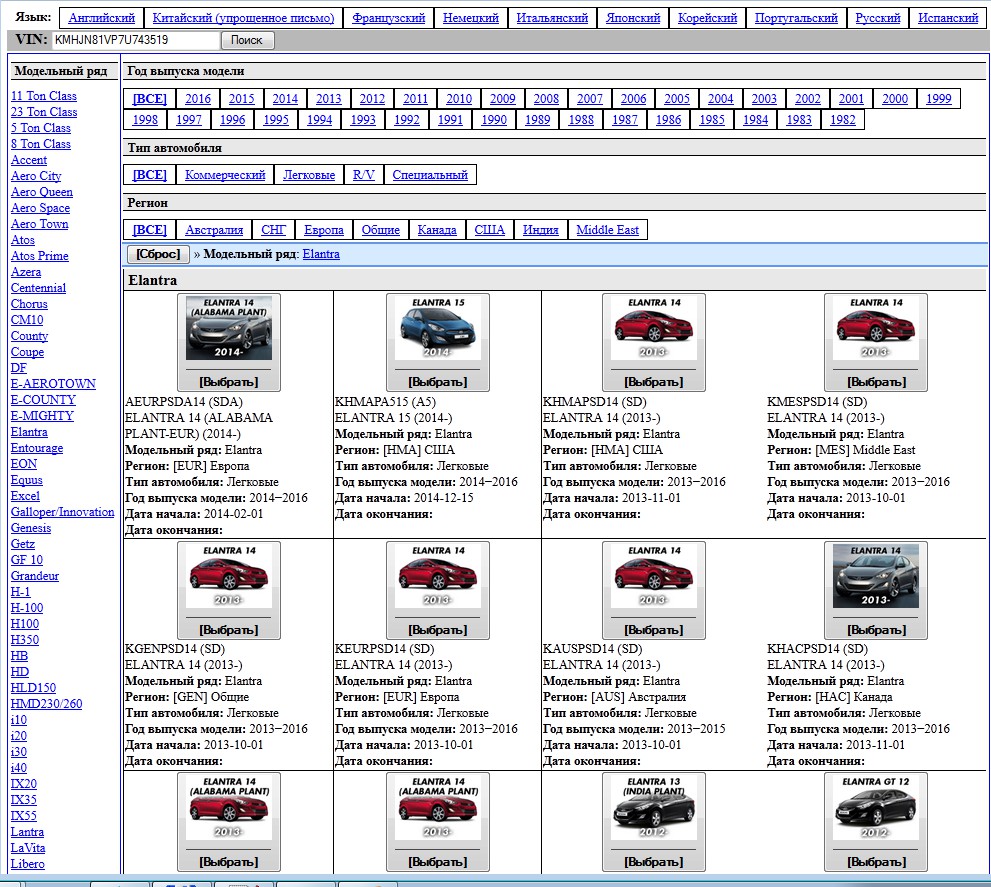Click the VIN input field
Screen dimensions: 991x887
[135, 40]
